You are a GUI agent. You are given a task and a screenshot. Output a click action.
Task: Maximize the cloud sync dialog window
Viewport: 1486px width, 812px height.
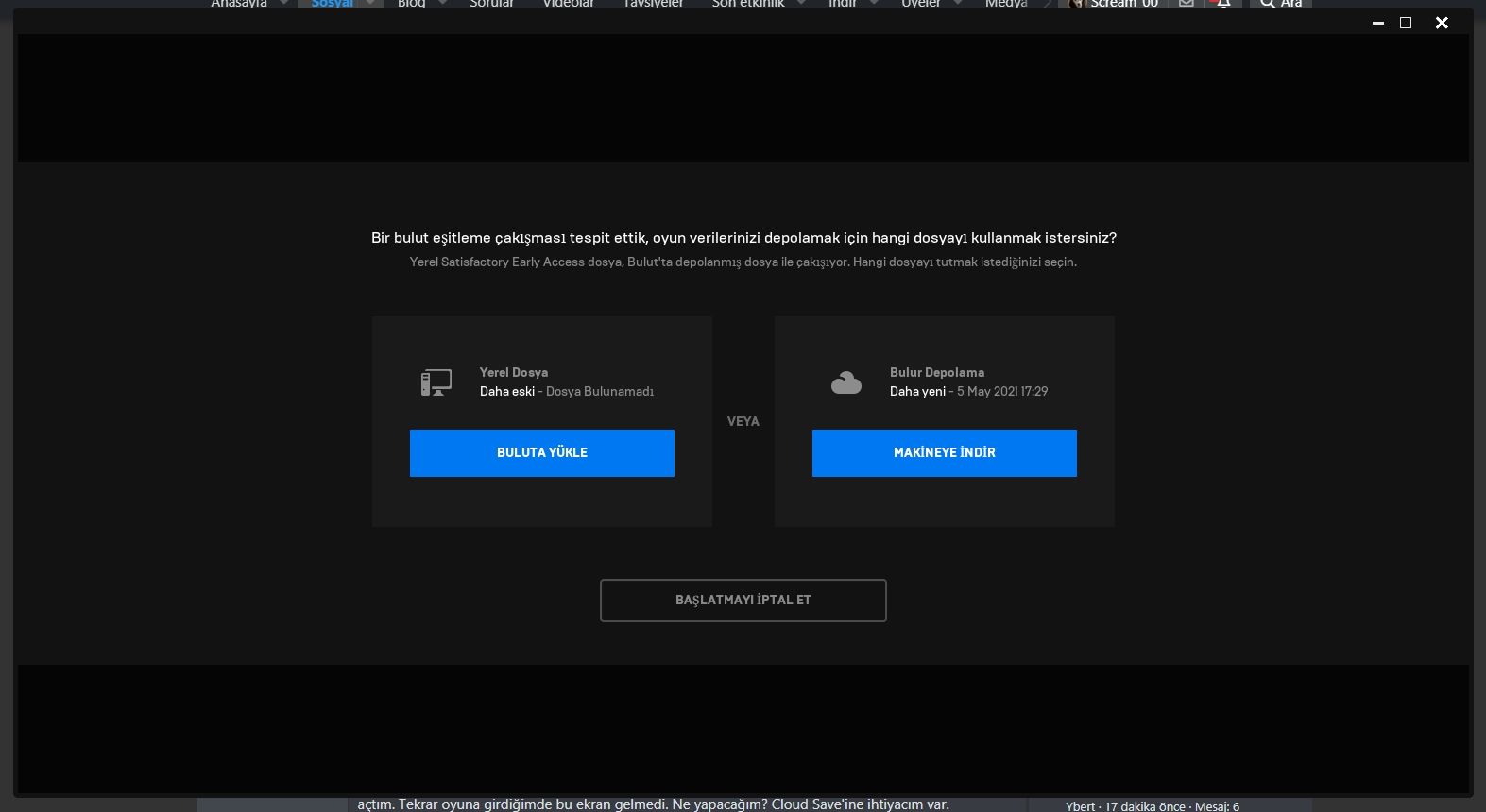(1406, 23)
